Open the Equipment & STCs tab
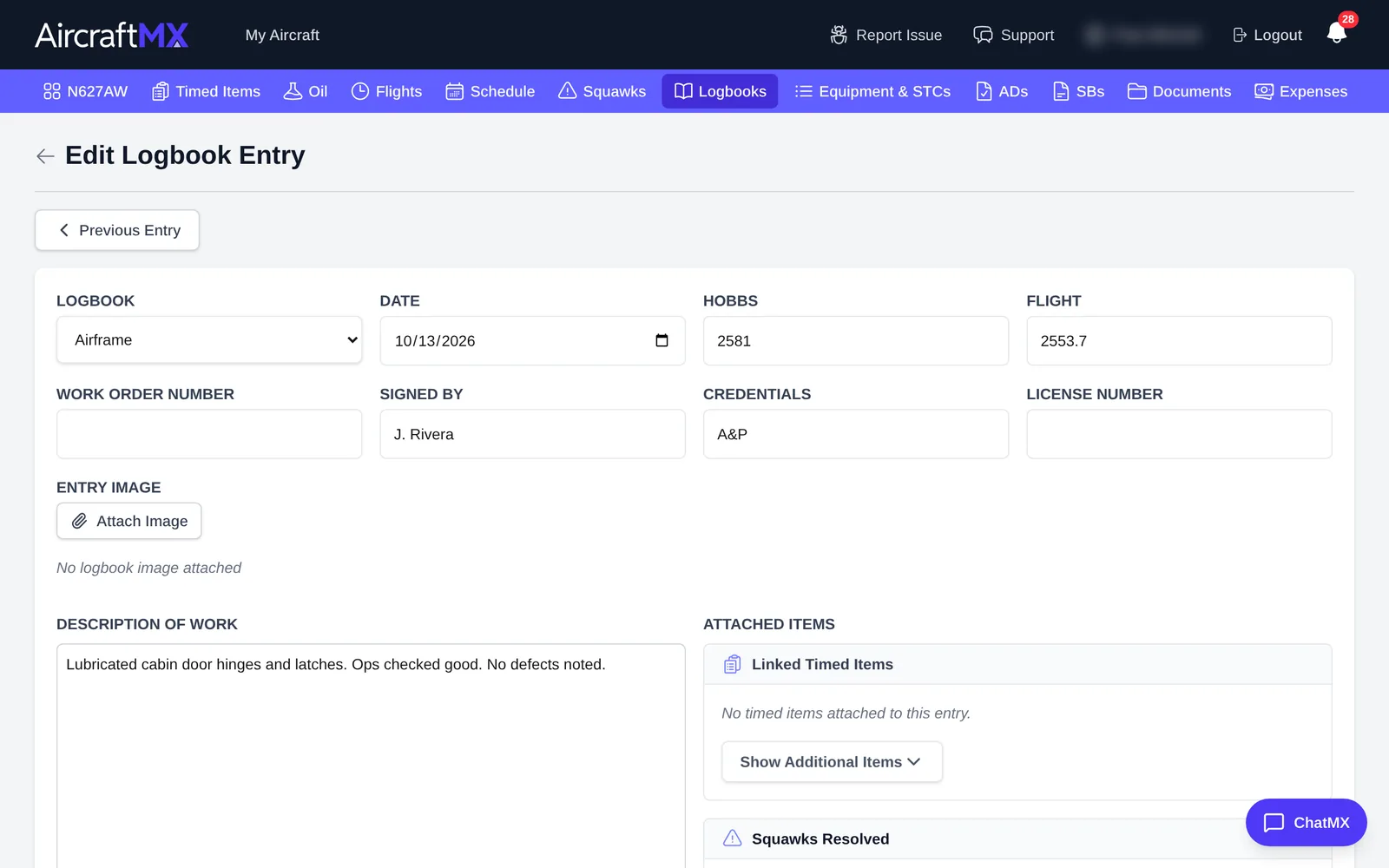The height and width of the screenshot is (868, 1389). (872, 91)
